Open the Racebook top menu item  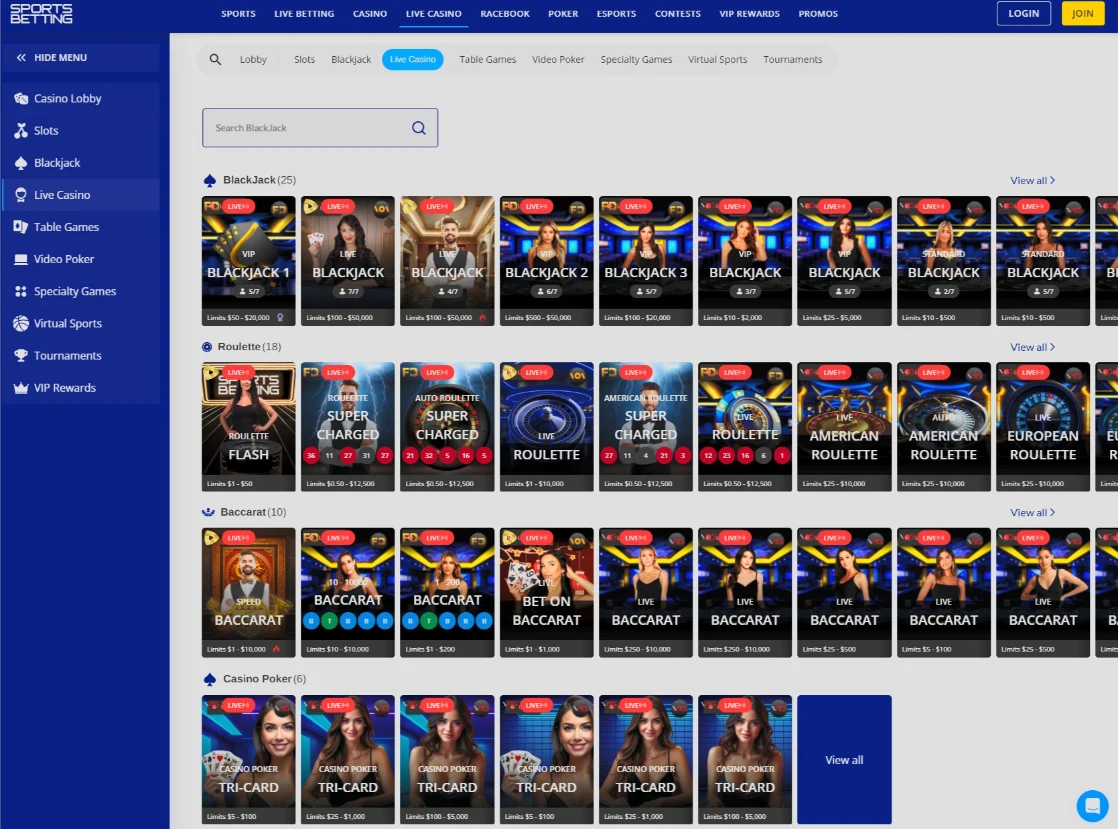tap(504, 14)
